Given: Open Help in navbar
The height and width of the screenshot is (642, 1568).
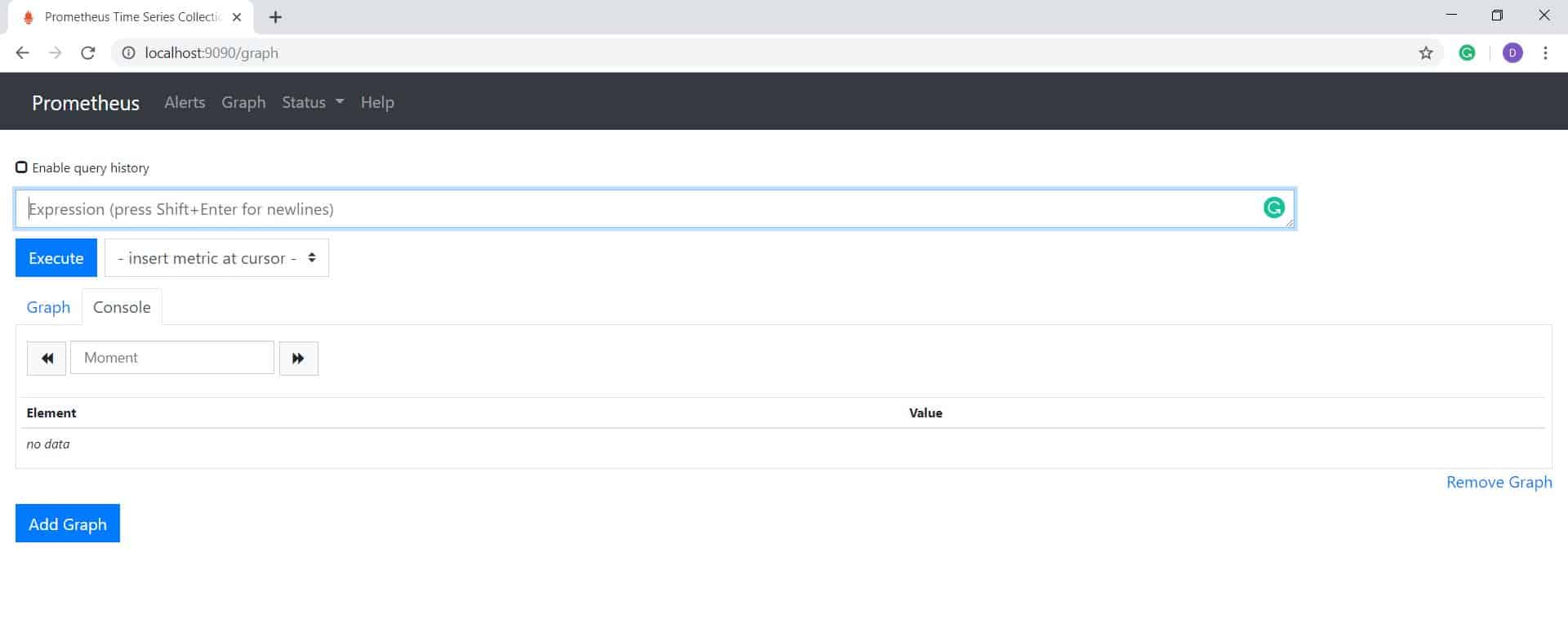Looking at the screenshot, I should [x=377, y=102].
